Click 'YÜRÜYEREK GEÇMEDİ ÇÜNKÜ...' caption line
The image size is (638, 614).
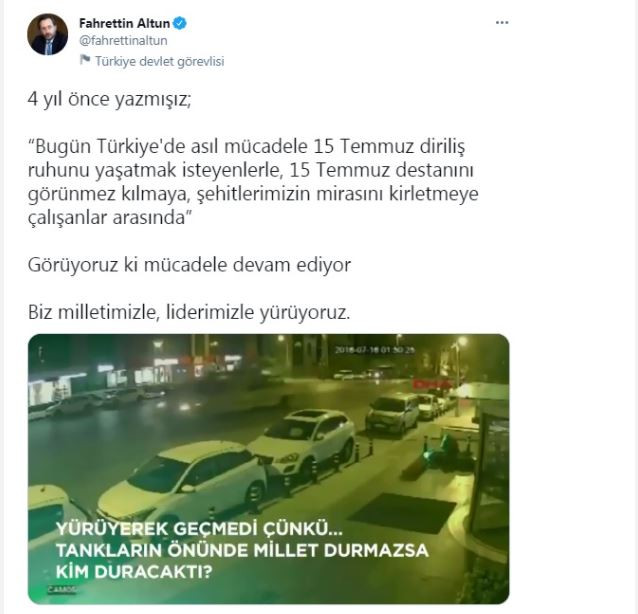pos(199,529)
